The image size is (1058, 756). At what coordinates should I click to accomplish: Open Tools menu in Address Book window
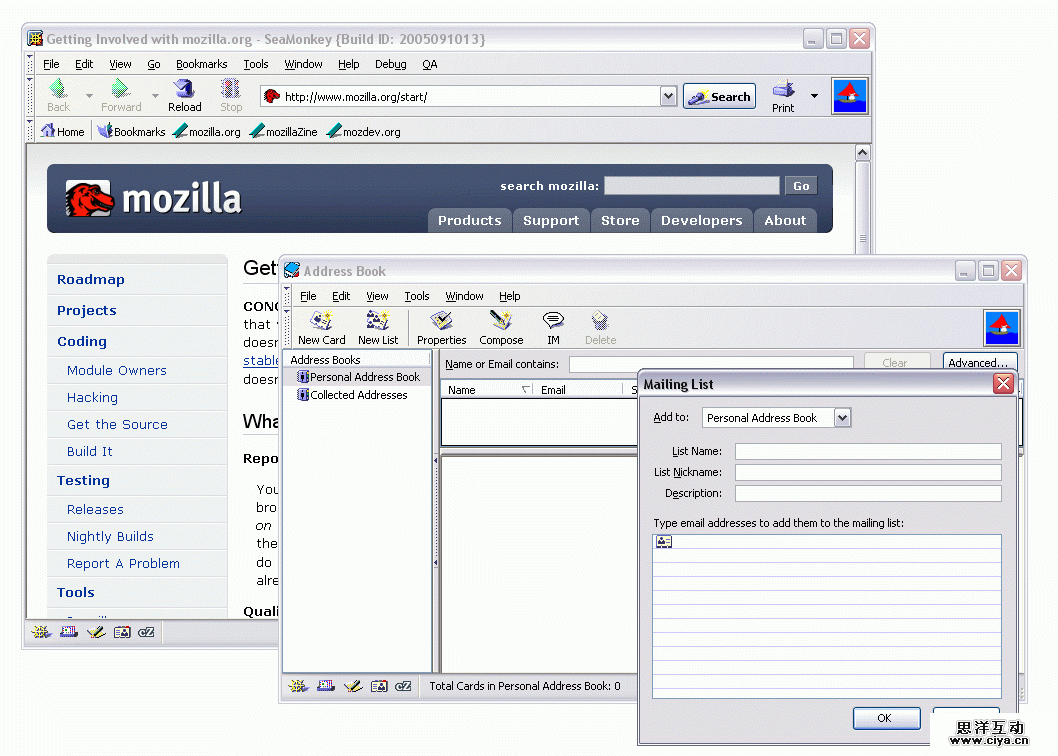coord(417,296)
